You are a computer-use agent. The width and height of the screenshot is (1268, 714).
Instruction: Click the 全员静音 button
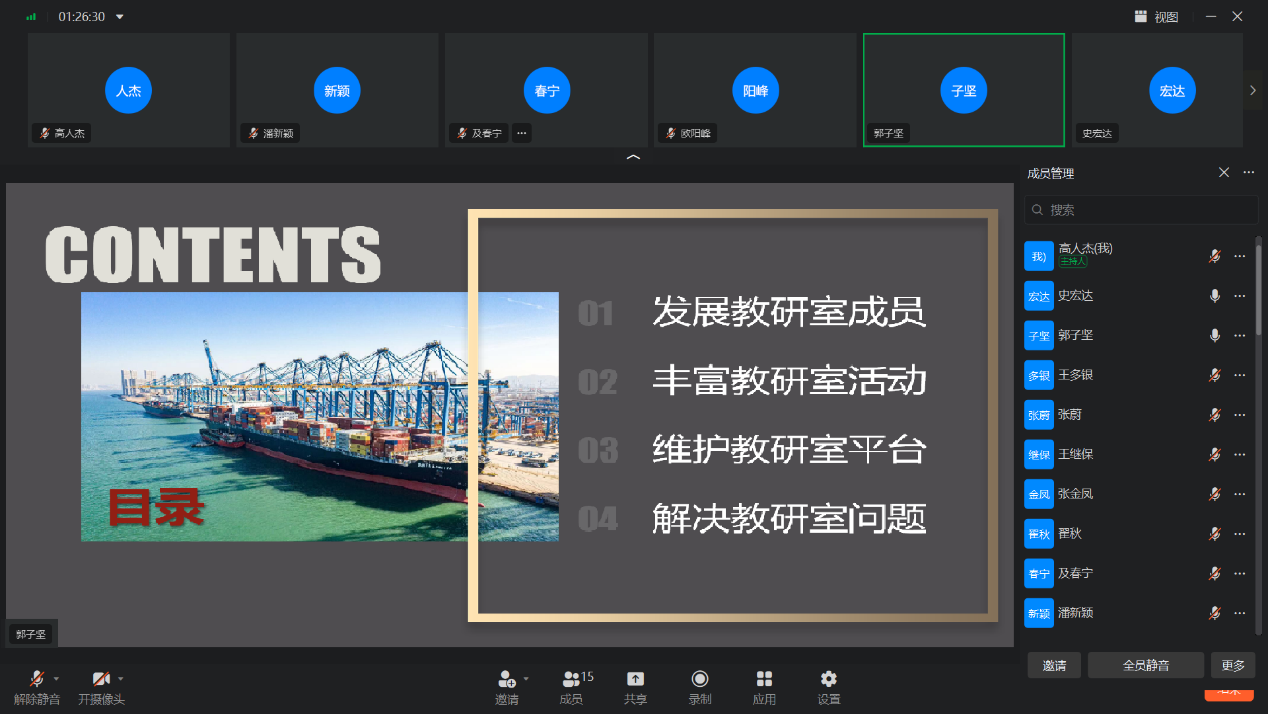pyautogui.click(x=1146, y=665)
